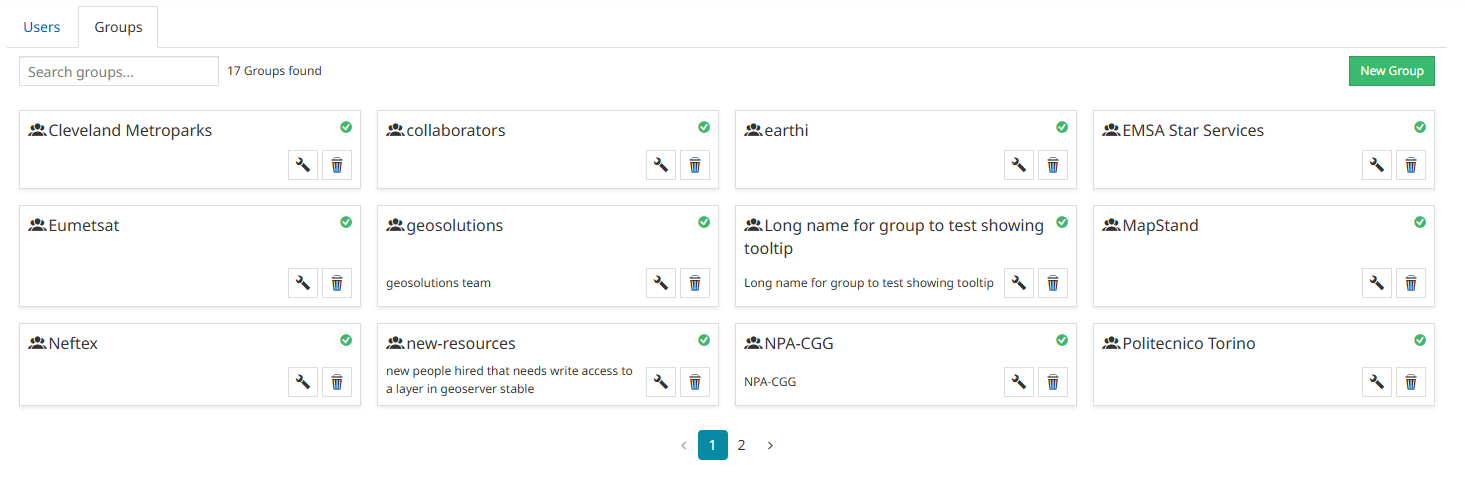Delete the MapStand group
The image size is (1465, 491).
click(1411, 283)
